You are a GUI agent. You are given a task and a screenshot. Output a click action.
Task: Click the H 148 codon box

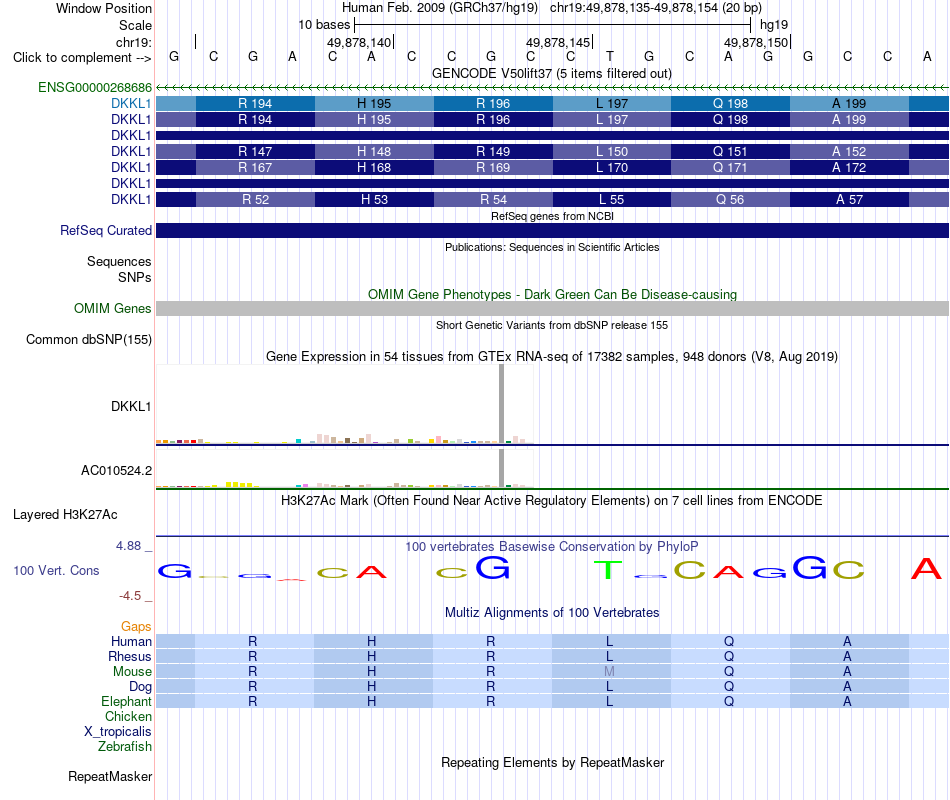pos(374,152)
